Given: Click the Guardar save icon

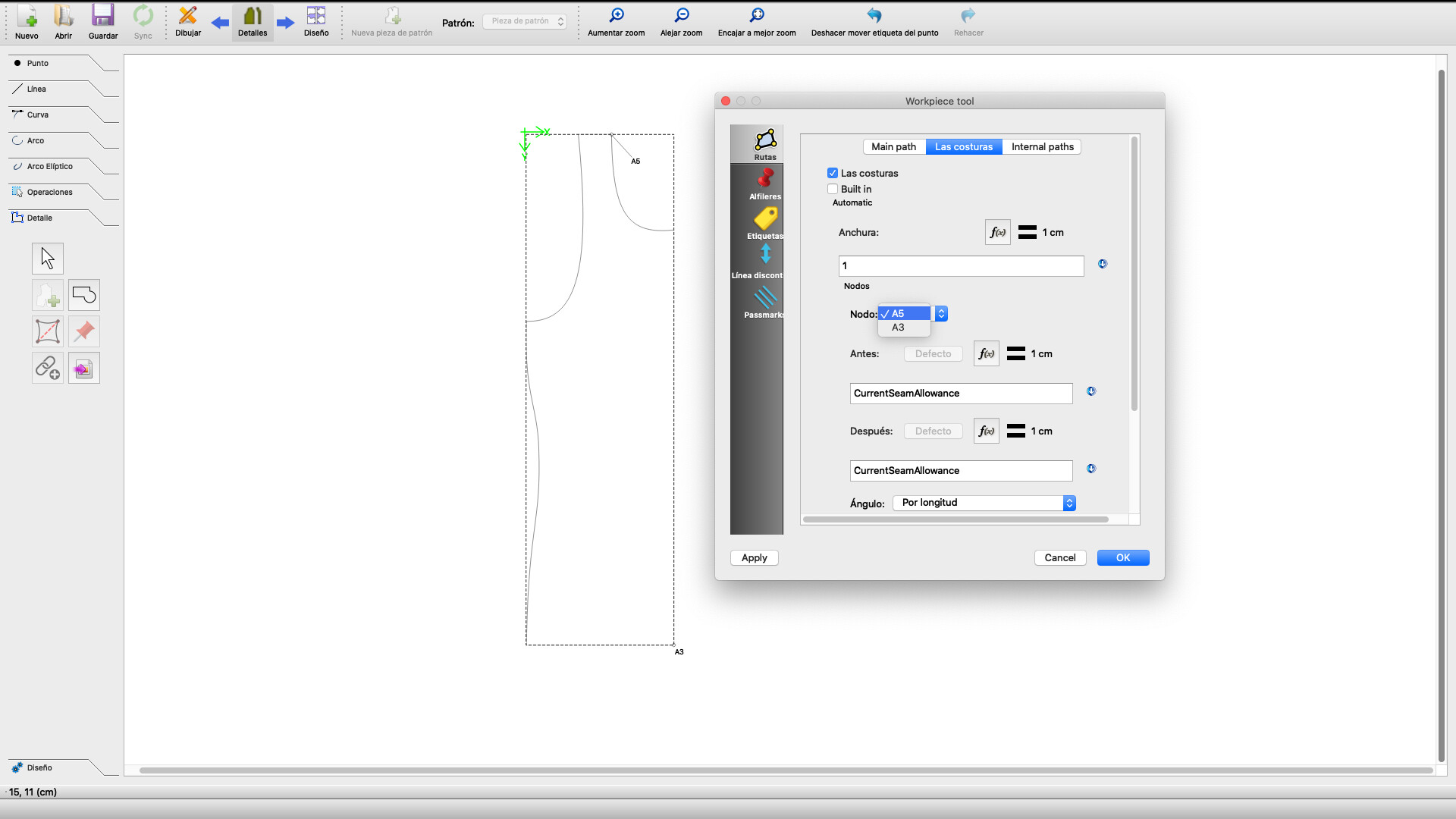Looking at the screenshot, I should click(102, 17).
